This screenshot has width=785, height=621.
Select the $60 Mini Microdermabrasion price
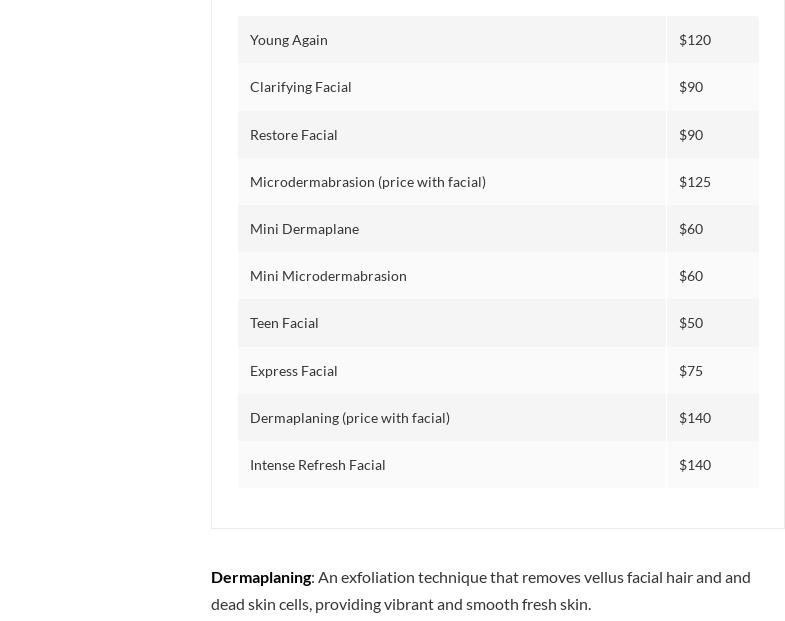691,276
